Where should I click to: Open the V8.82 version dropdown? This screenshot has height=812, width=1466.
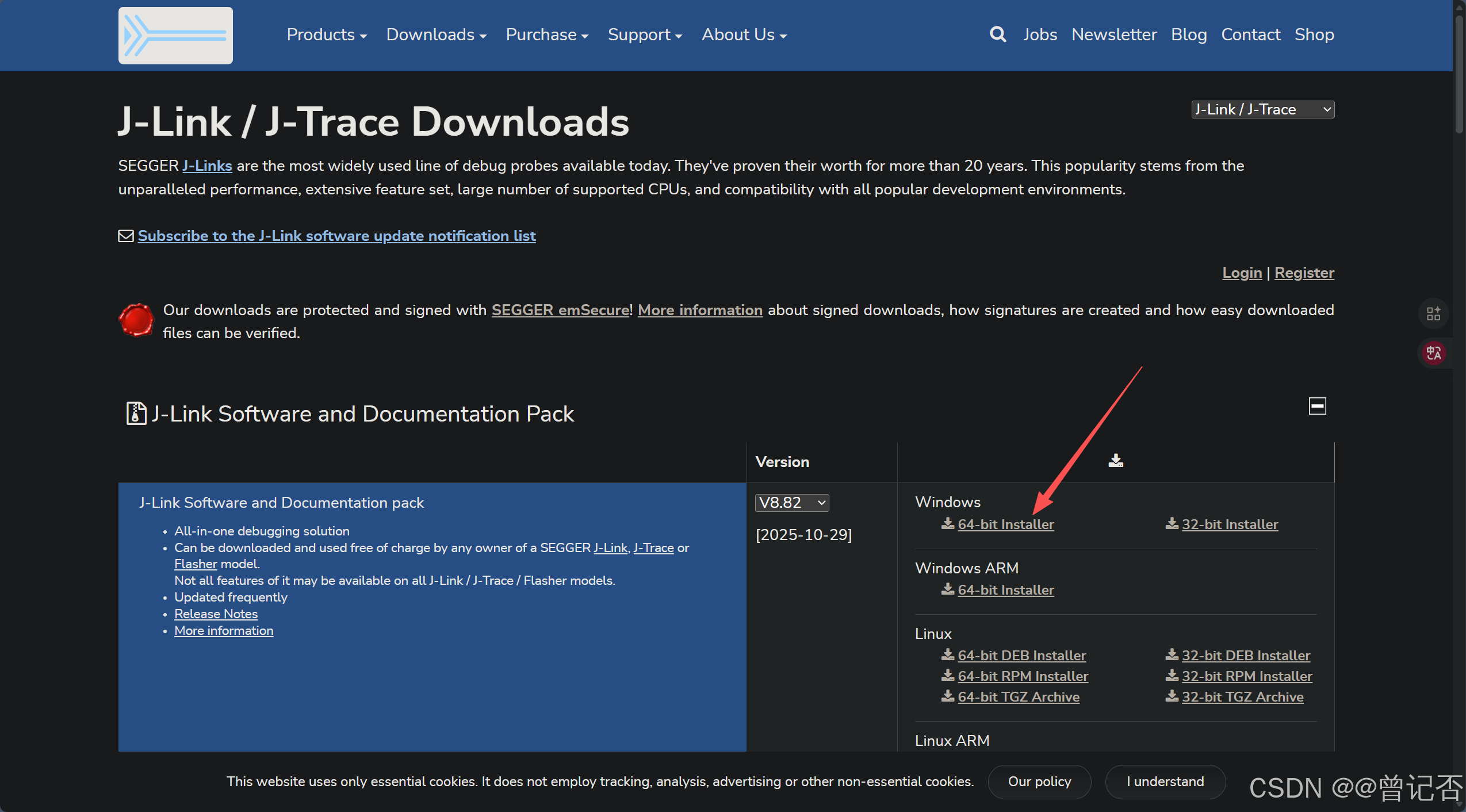(791, 503)
